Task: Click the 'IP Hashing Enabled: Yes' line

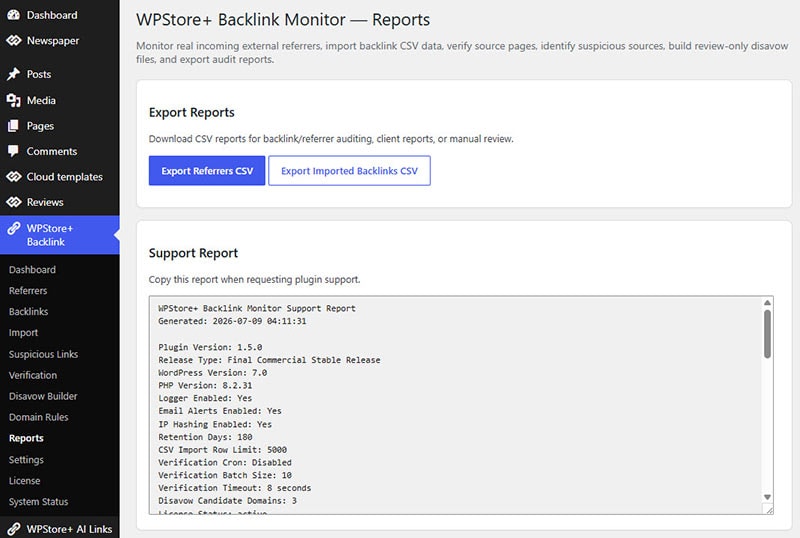Action: click(x=215, y=424)
